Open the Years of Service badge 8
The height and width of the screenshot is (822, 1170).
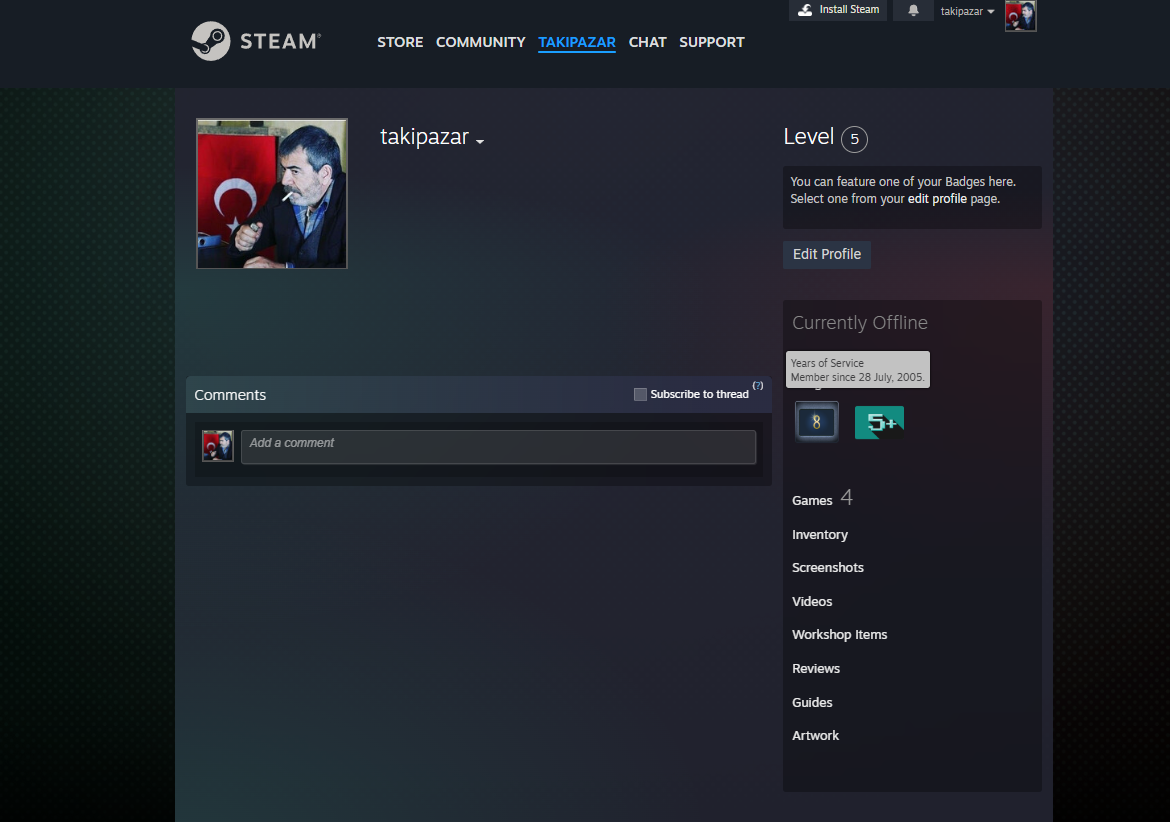(816, 422)
